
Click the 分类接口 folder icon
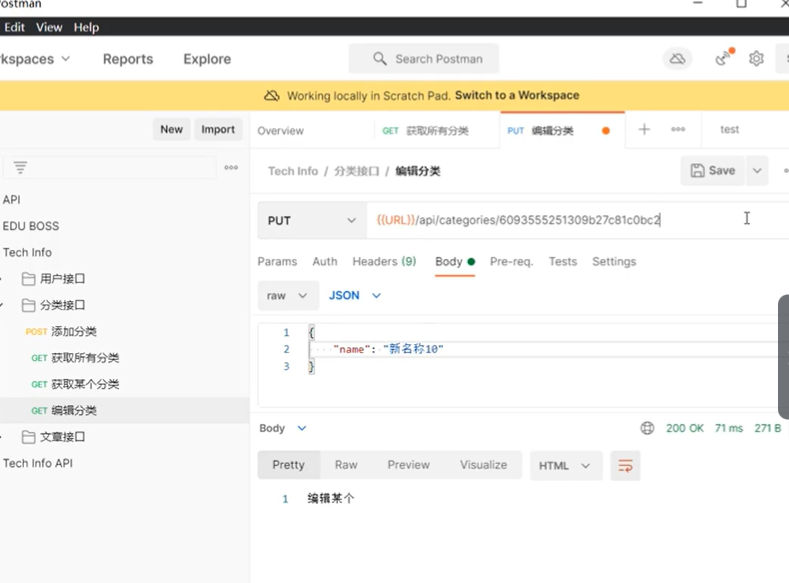[28, 305]
